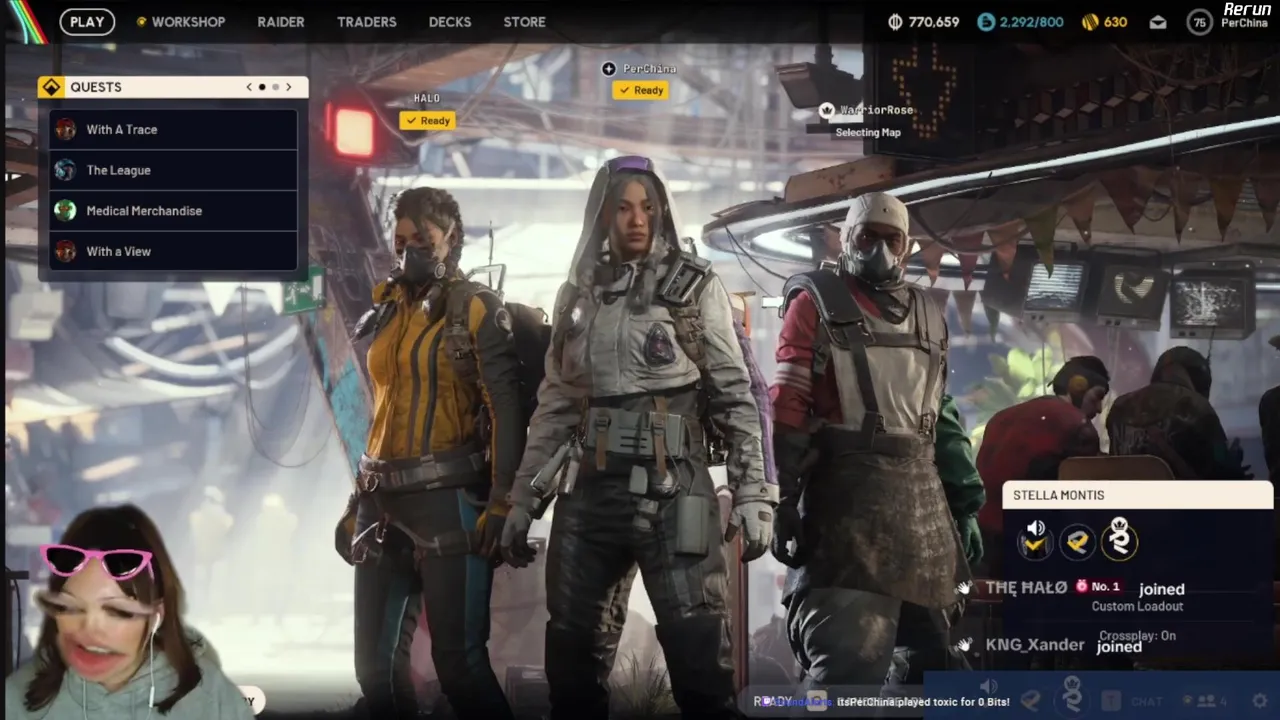1280x720 pixels.
Task: Open the PerChina profile name
Action: pos(1246,23)
